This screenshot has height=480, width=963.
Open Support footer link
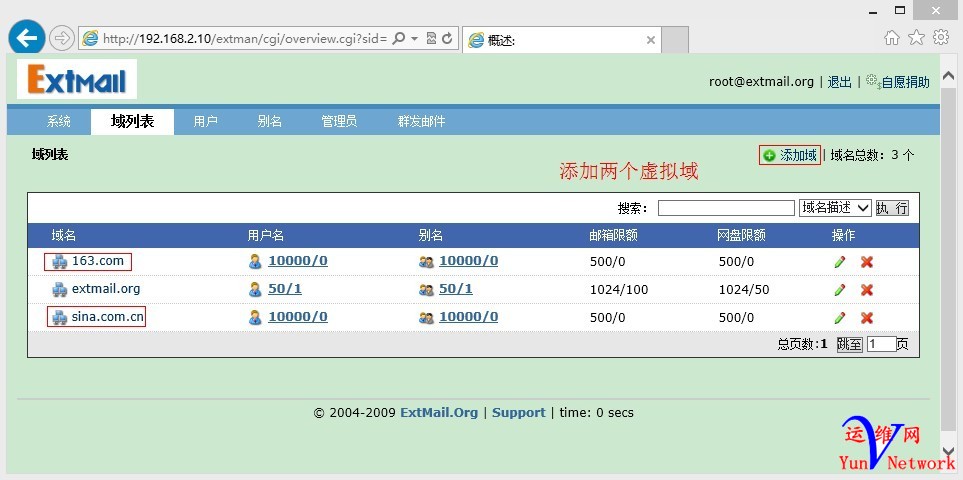tap(519, 412)
